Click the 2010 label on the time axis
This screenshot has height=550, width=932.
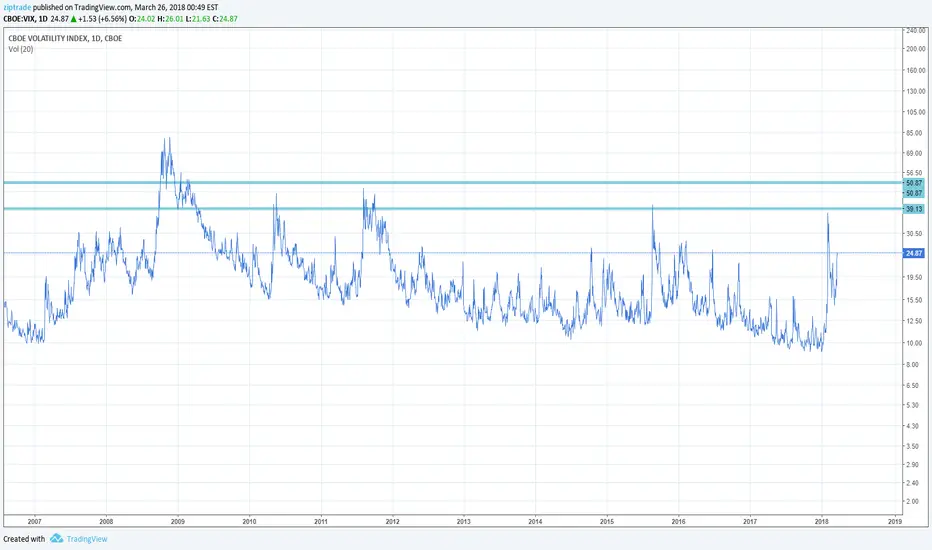point(249,521)
